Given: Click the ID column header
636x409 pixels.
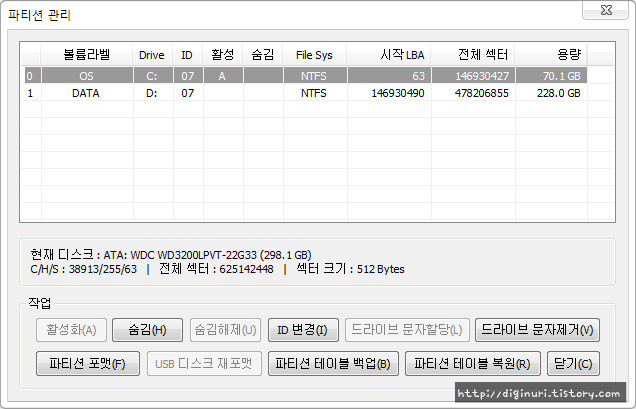Looking at the screenshot, I should point(187,54).
